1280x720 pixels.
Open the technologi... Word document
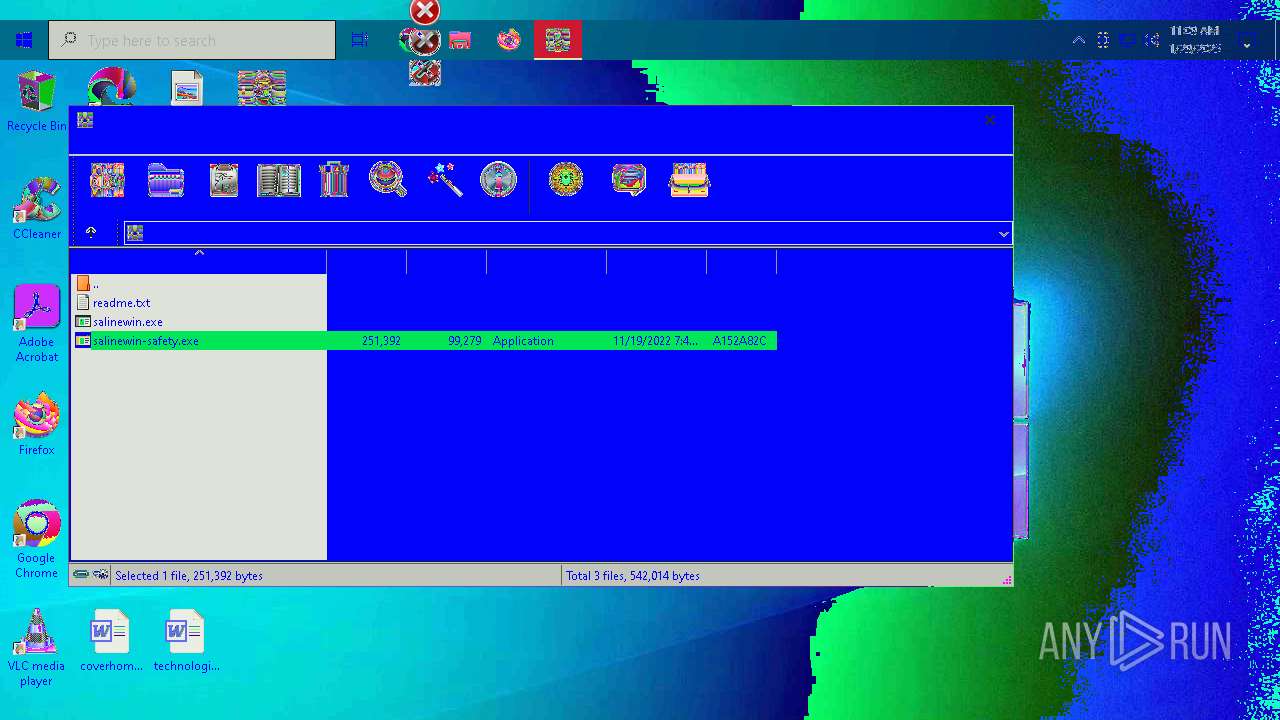click(186, 640)
